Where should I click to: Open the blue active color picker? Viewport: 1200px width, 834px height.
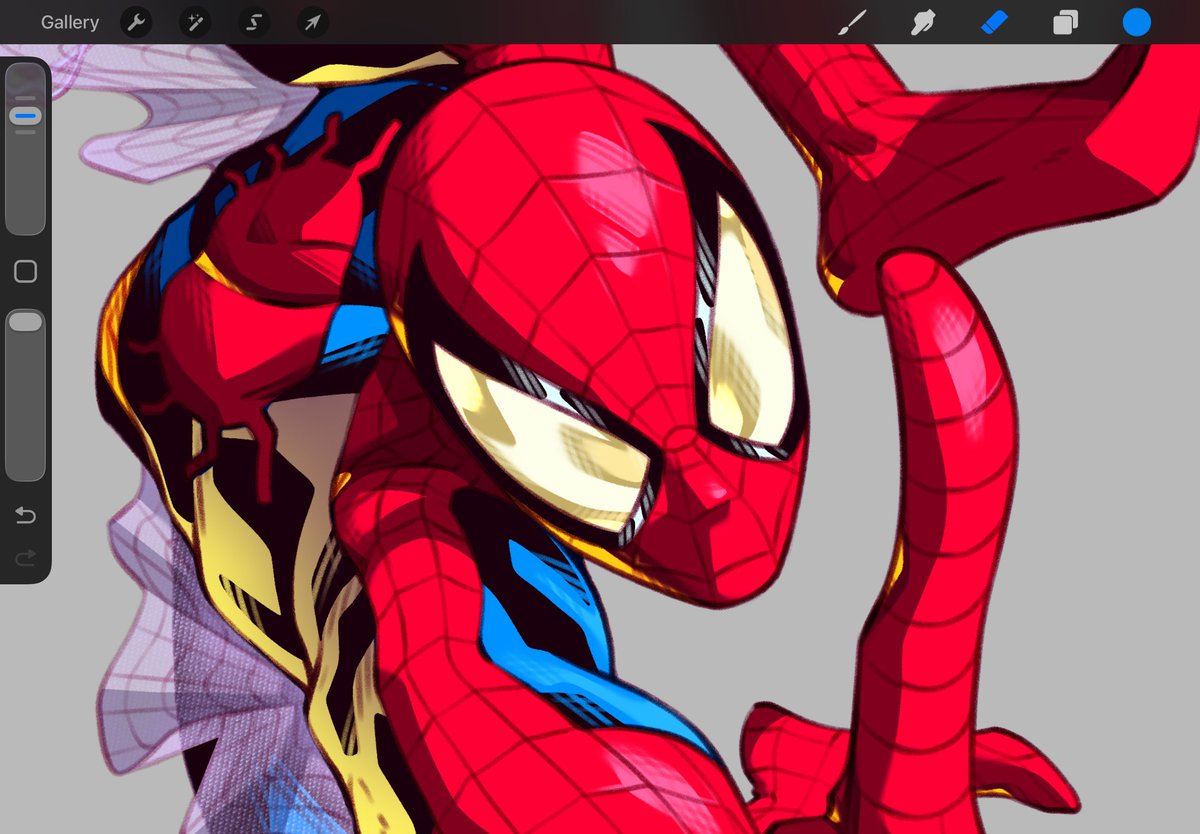[1137, 22]
